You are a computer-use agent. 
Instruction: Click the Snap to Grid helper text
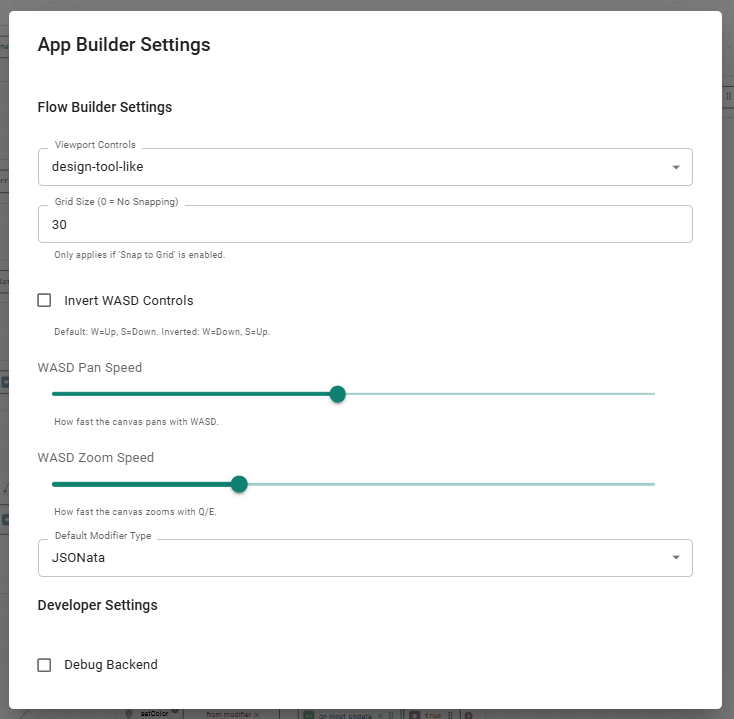140,255
